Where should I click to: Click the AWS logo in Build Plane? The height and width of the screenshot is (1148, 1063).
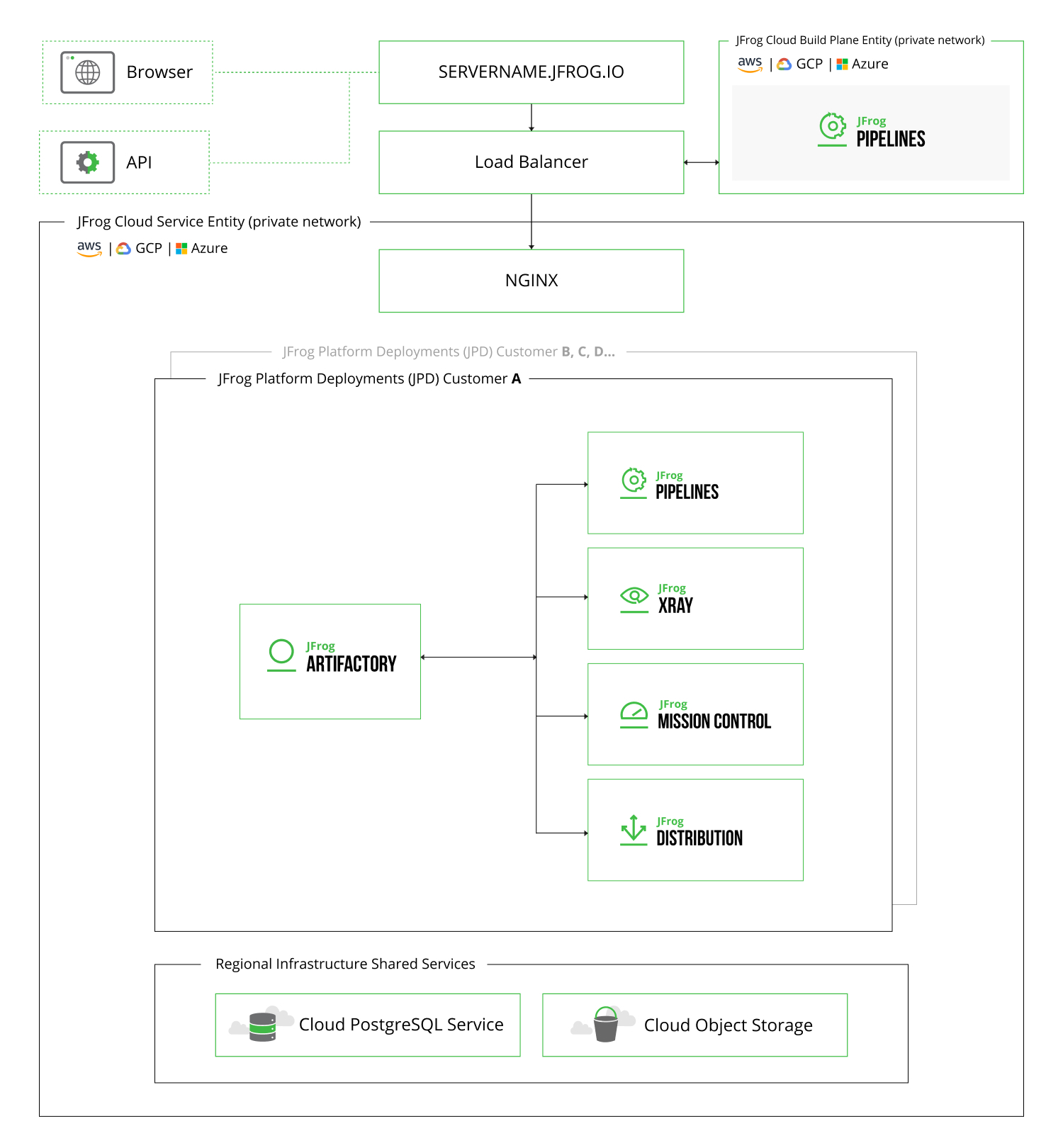click(750, 64)
